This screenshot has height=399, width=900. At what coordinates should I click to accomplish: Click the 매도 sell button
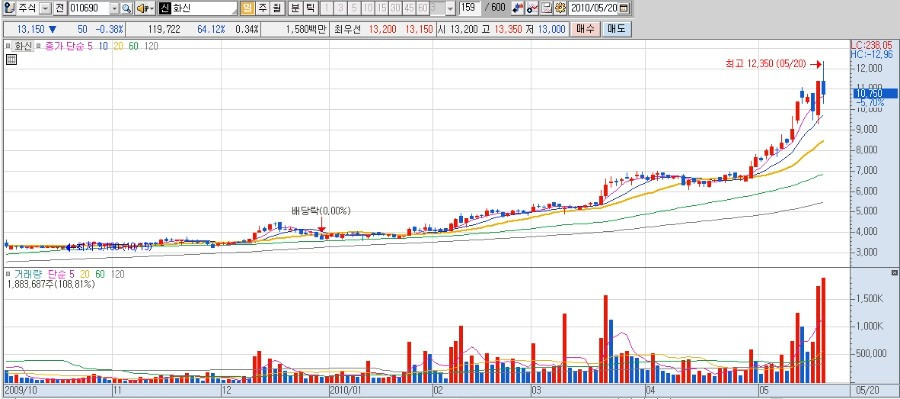tap(616, 29)
